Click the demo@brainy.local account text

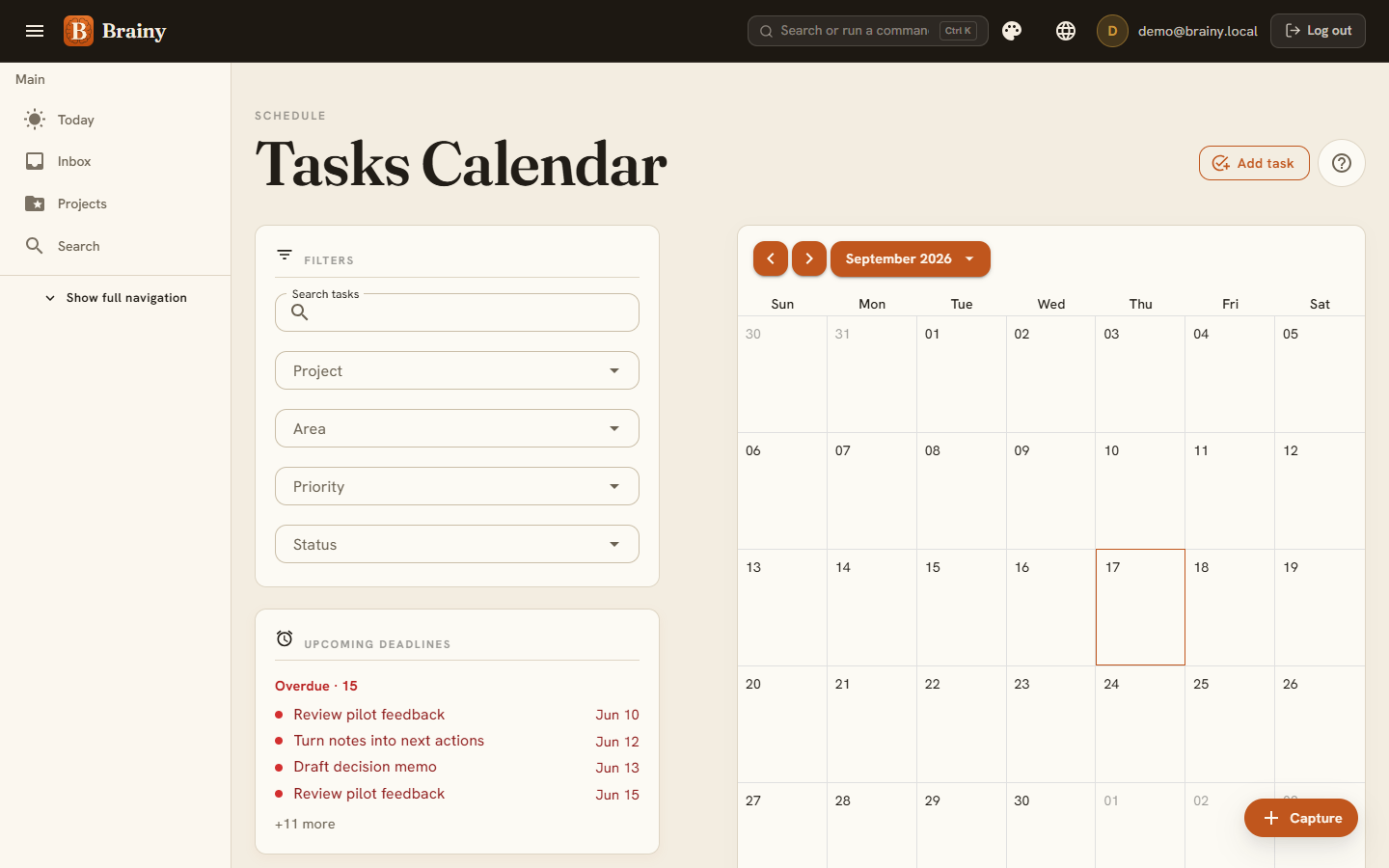tap(1198, 31)
